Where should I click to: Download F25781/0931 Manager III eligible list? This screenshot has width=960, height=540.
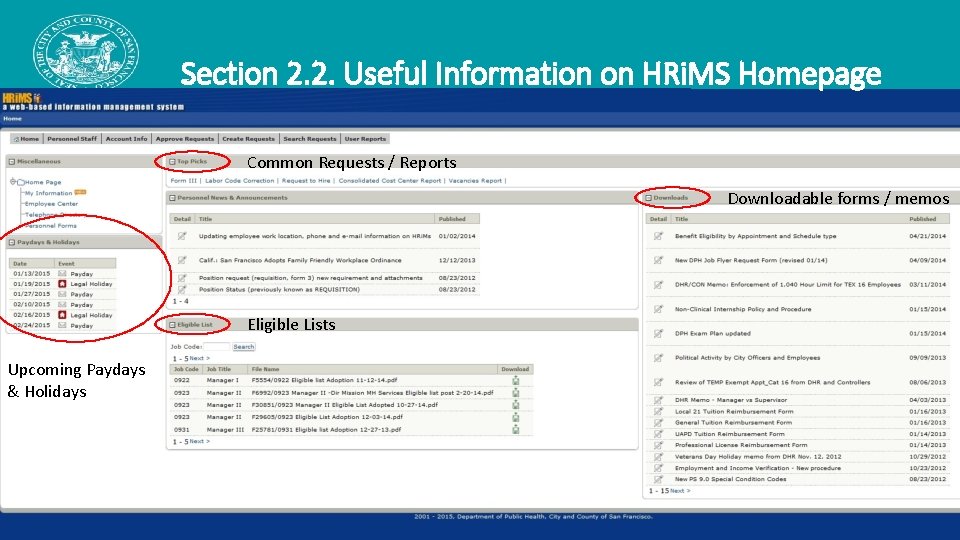(x=516, y=429)
